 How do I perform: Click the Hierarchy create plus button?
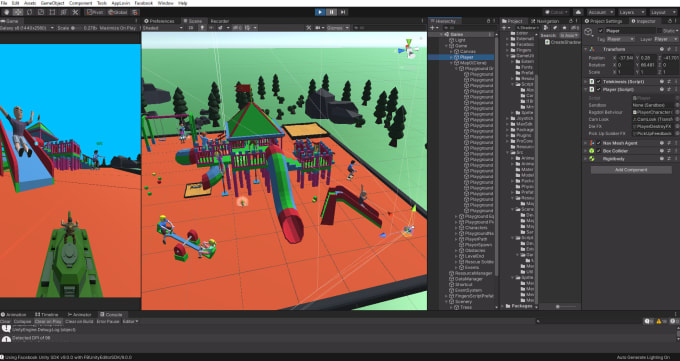pyautogui.click(x=433, y=28)
